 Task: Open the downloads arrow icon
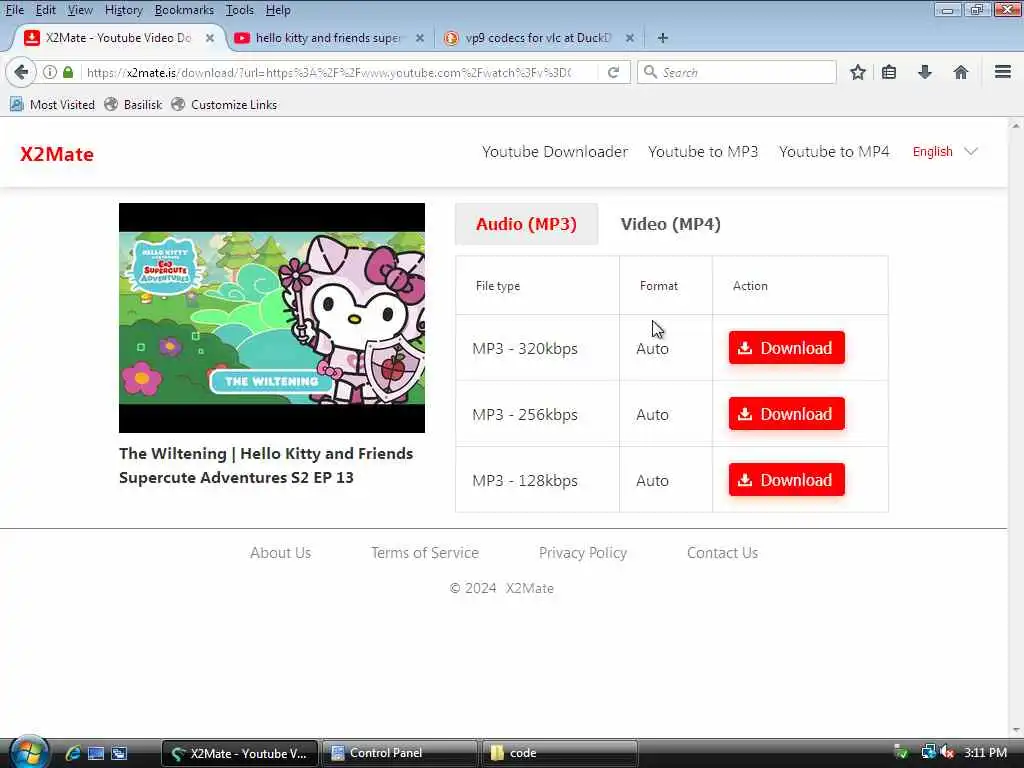pyautogui.click(x=924, y=72)
